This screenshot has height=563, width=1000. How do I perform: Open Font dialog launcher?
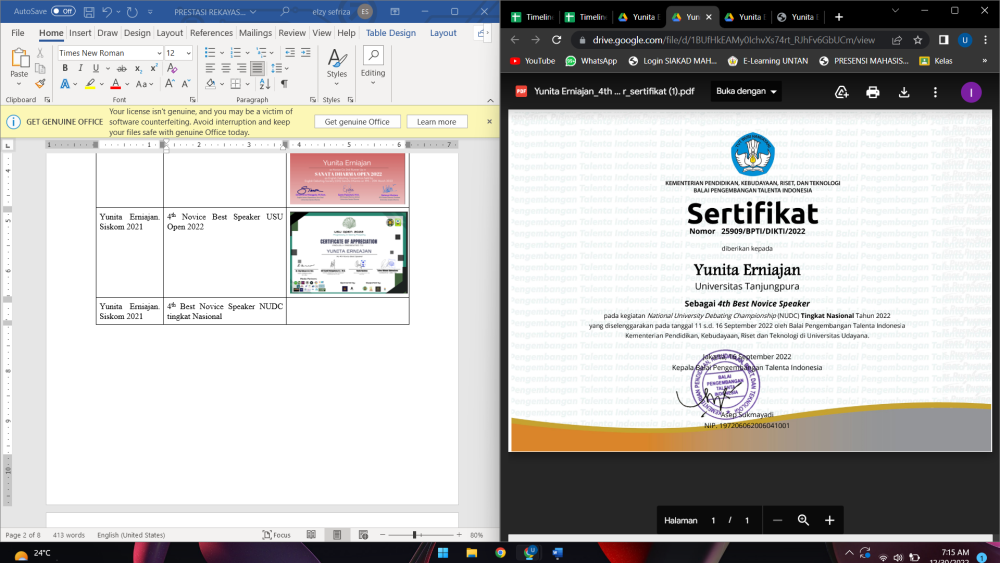[193, 100]
